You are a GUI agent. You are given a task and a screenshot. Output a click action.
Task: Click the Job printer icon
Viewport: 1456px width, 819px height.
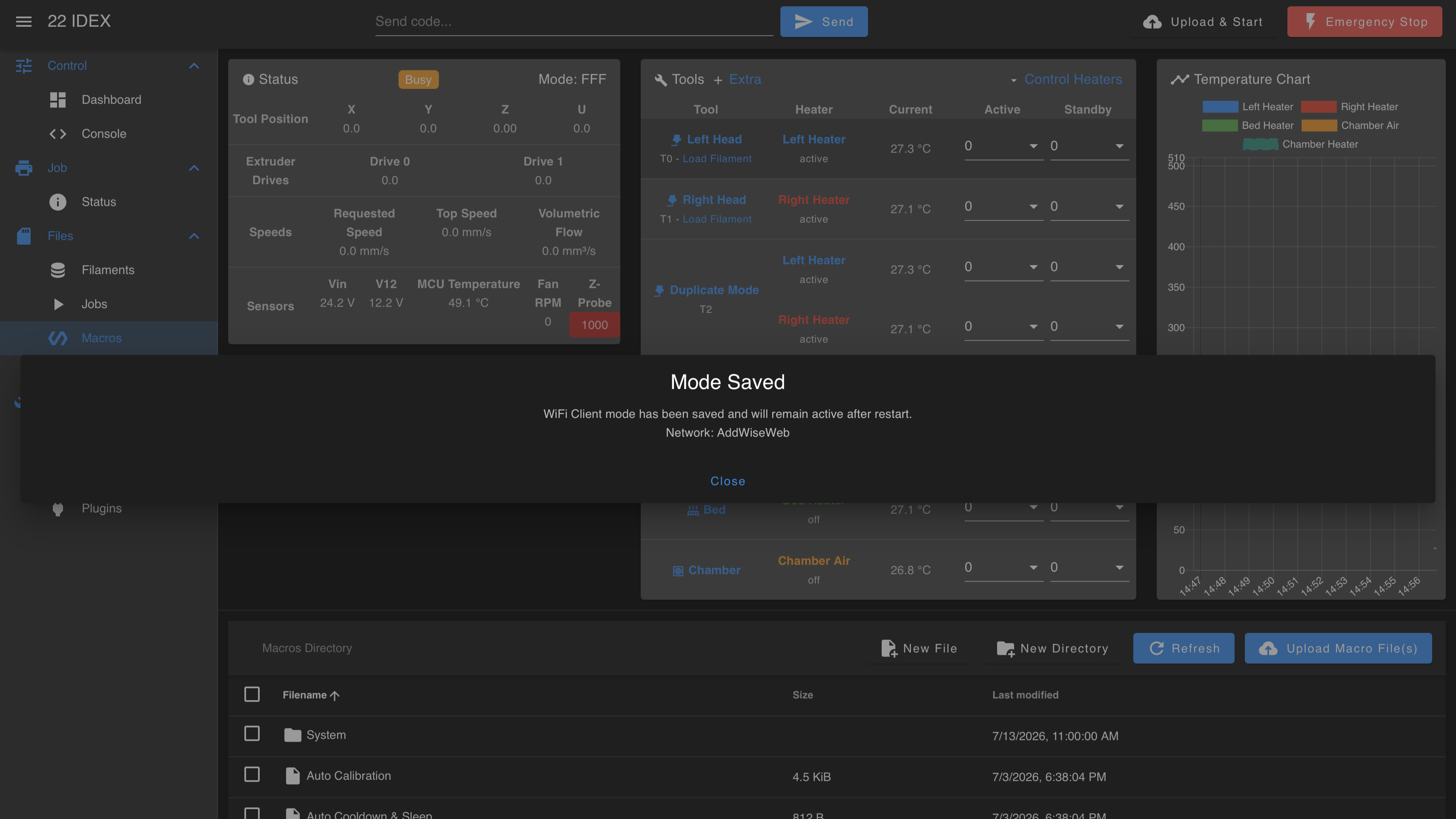click(x=24, y=168)
